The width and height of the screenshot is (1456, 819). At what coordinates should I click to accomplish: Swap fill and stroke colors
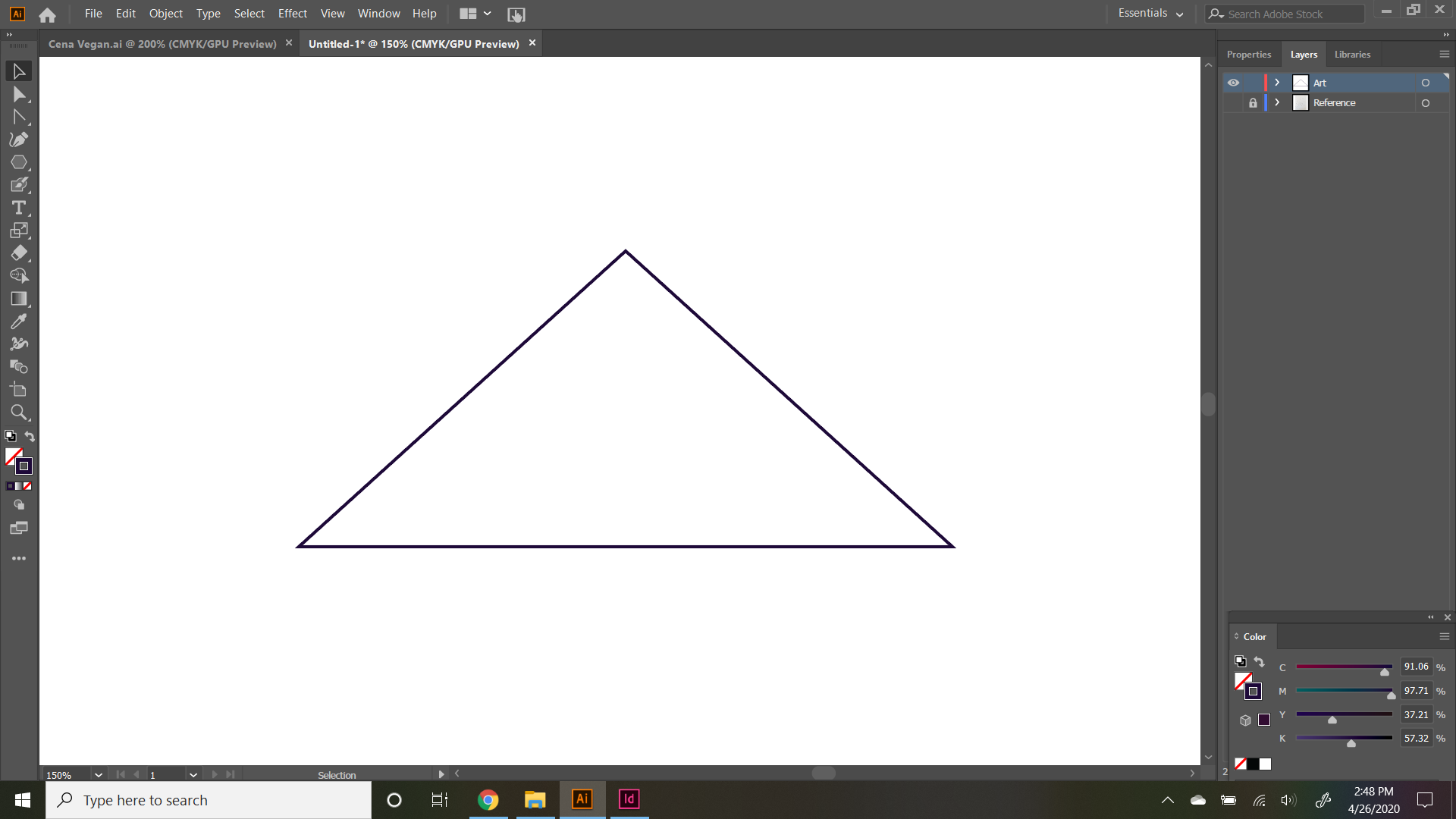(x=30, y=437)
